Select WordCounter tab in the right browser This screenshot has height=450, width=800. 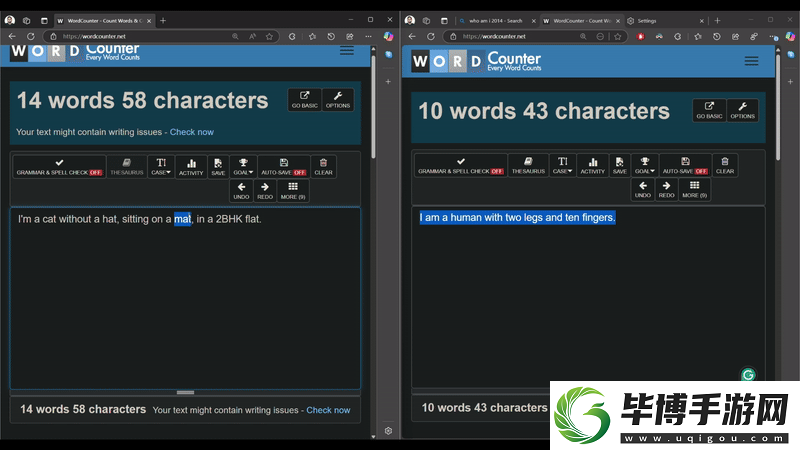click(x=582, y=21)
